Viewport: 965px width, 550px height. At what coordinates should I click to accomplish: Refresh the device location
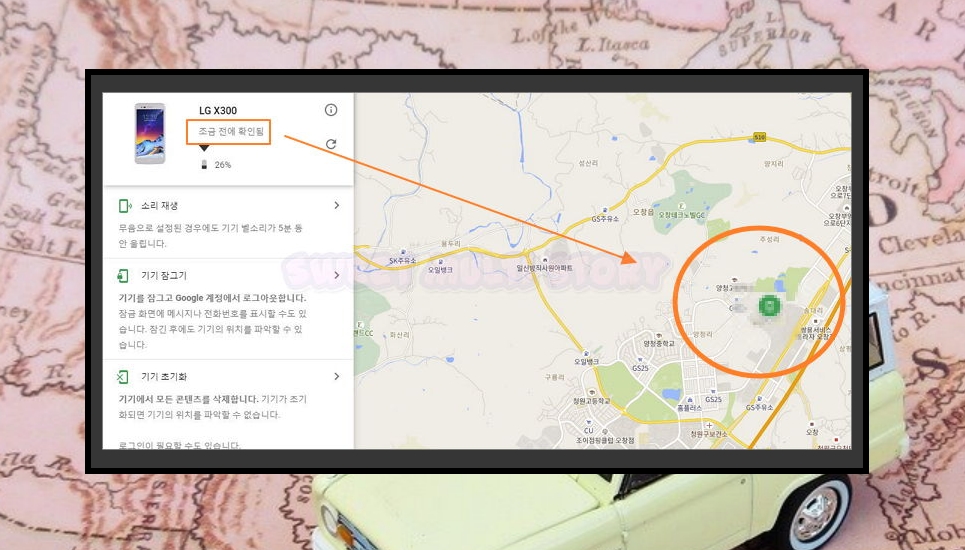click(x=331, y=144)
